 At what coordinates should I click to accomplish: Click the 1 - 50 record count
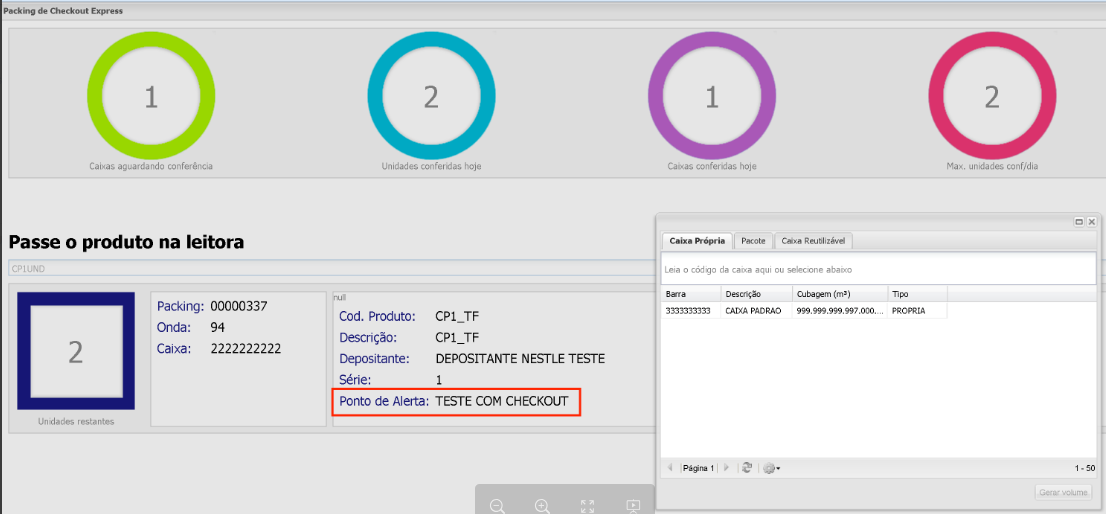click(1084, 468)
